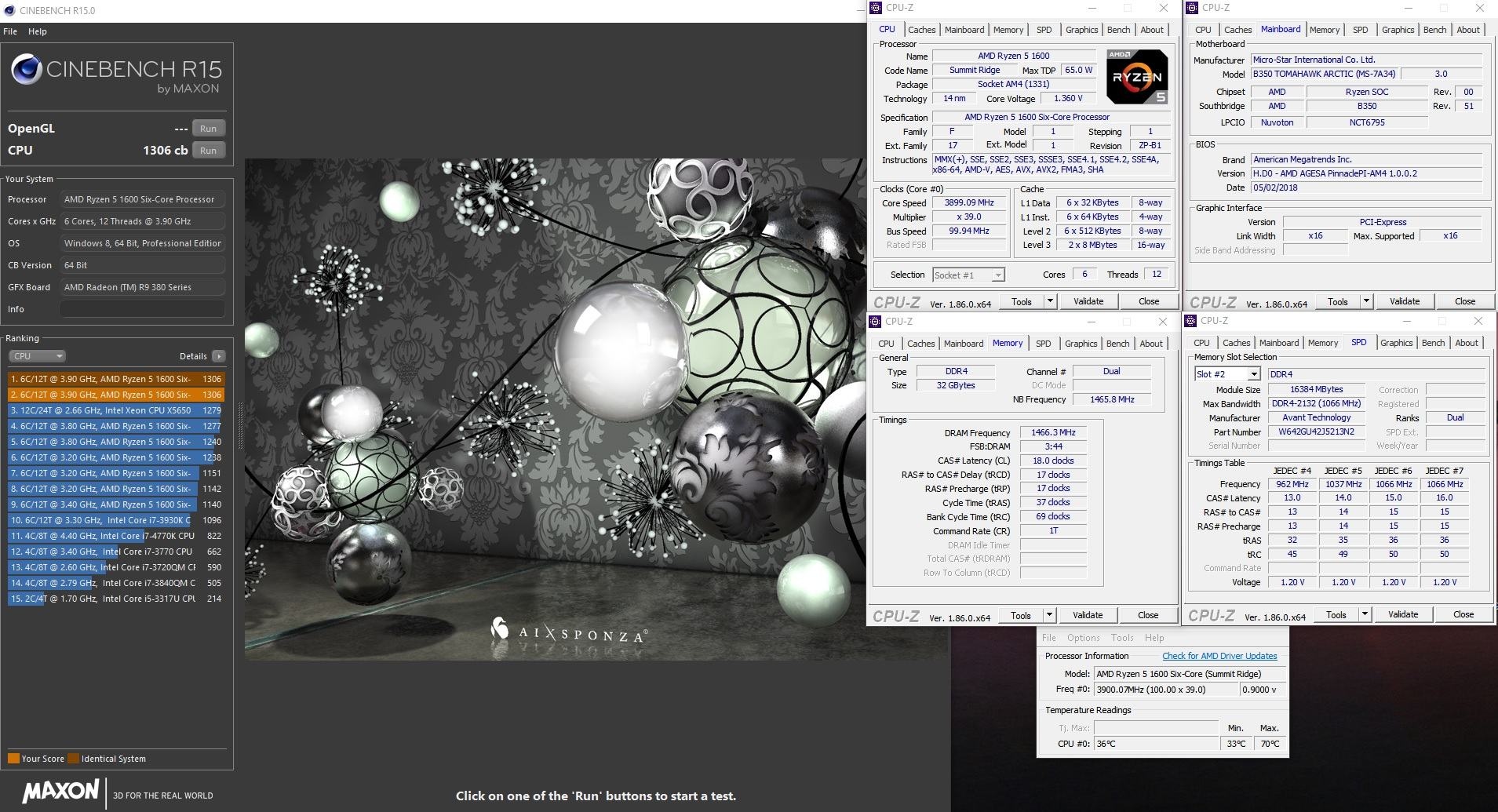
Task: Click the Core Speed value 3899.09 MHz
Action: click(x=969, y=202)
